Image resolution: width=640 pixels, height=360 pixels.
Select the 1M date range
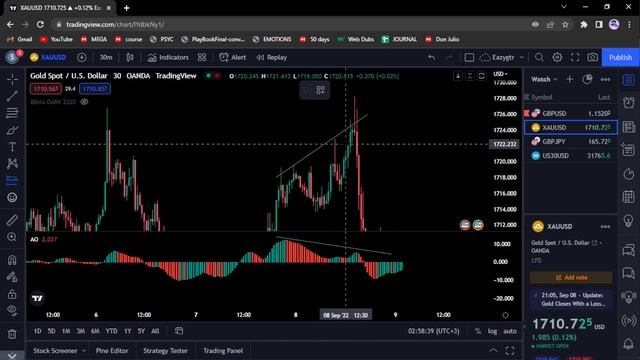pyautogui.click(x=66, y=331)
